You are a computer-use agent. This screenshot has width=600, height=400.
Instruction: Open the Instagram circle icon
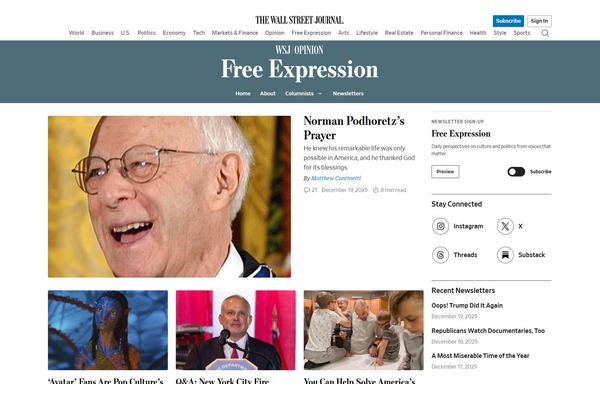[440, 226]
